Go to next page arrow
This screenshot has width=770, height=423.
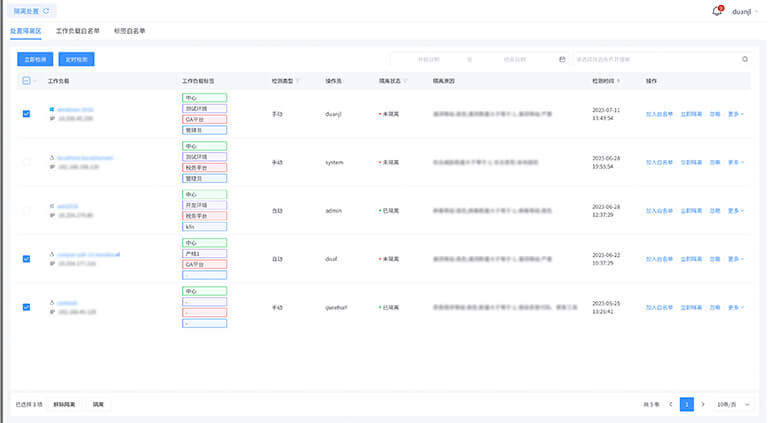tap(704, 404)
